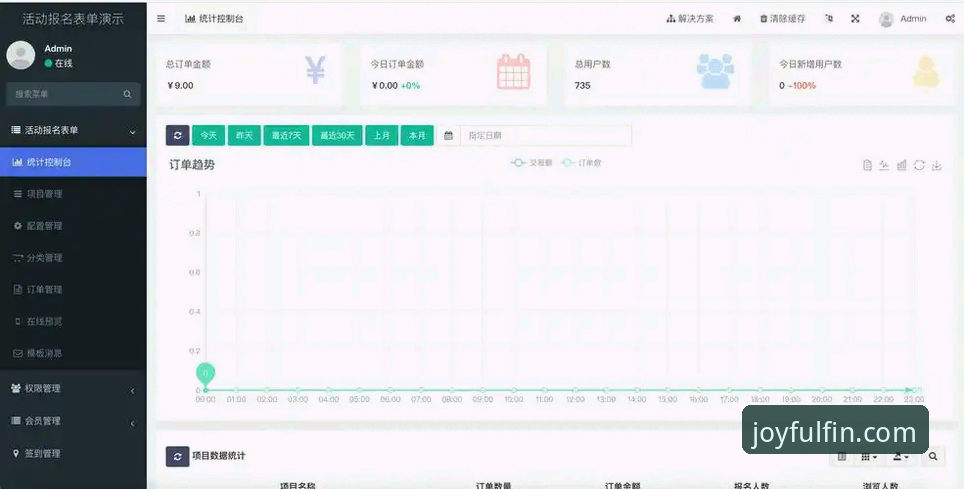Click the language switch icon

pyautogui.click(x=829, y=18)
